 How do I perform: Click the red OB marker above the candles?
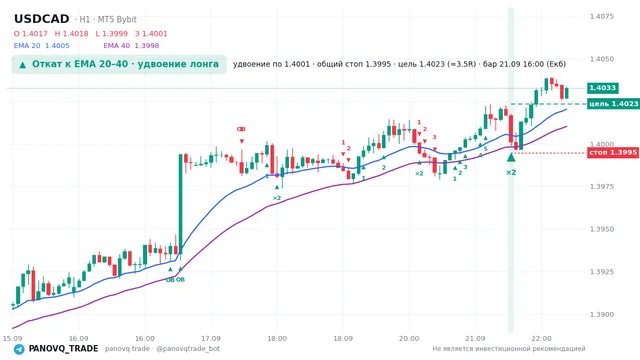pyautogui.click(x=241, y=129)
